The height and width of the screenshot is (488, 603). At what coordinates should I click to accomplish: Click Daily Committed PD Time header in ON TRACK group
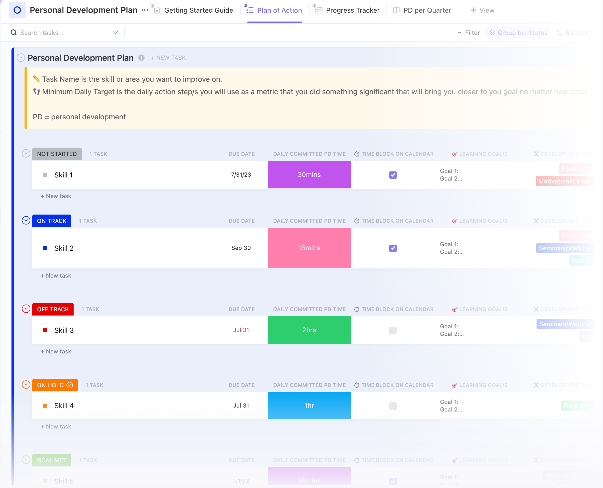pyautogui.click(x=309, y=221)
